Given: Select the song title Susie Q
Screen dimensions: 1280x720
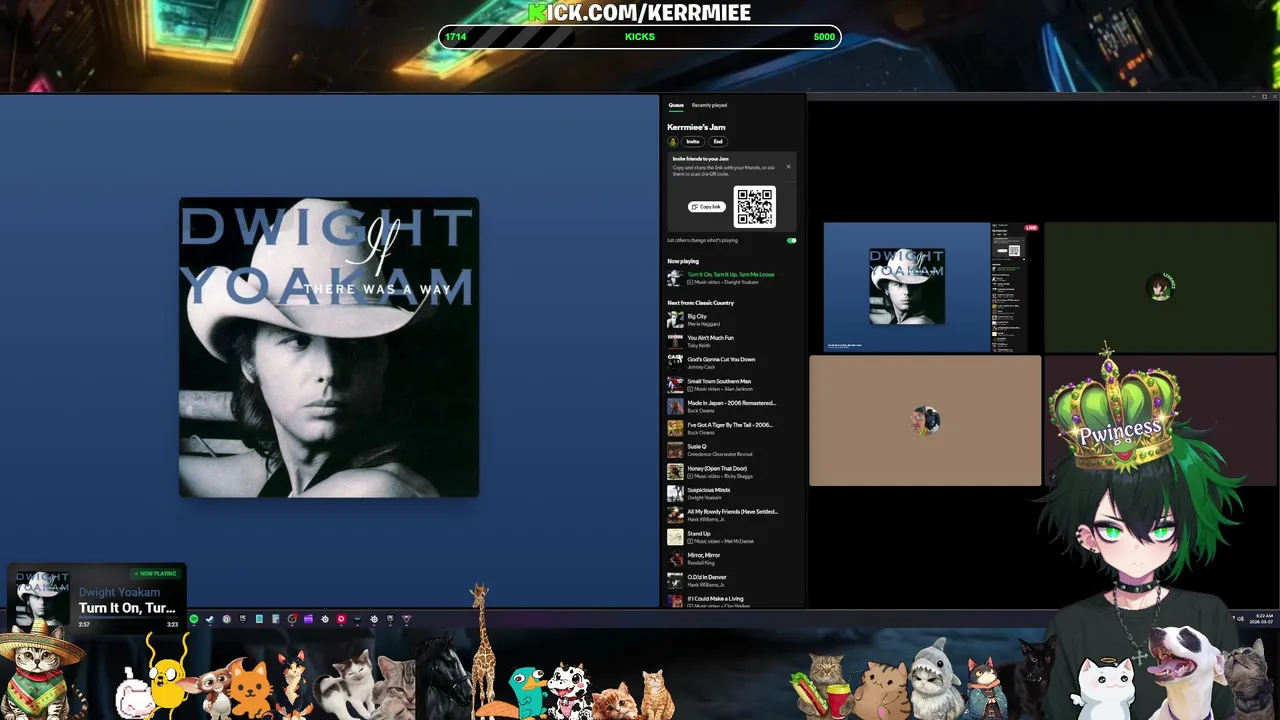Looking at the screenshot, I should point(697,446).
